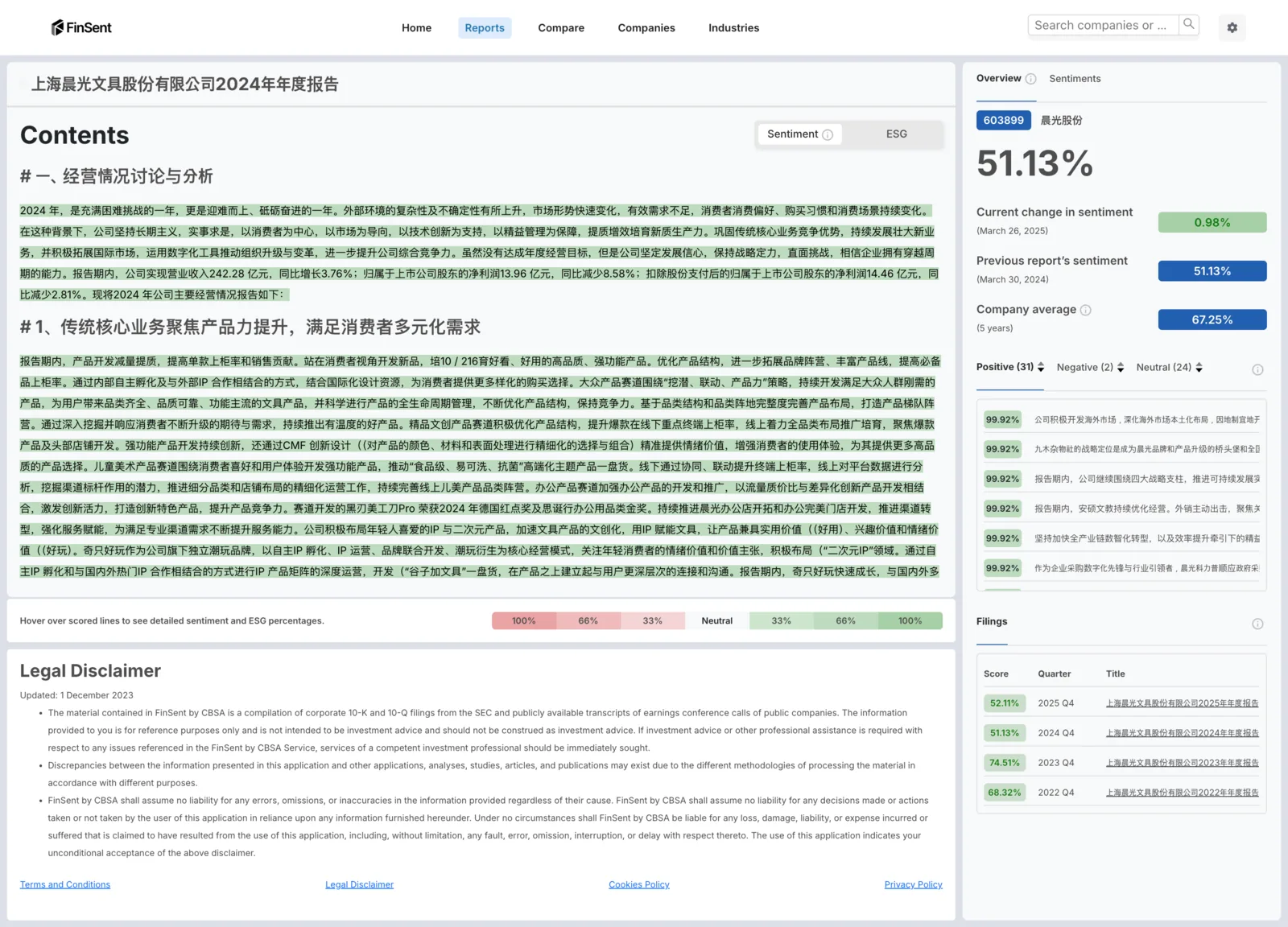Click the Neutral legend swatch
The image size is (1288, 927).
(x=717, y=620)
